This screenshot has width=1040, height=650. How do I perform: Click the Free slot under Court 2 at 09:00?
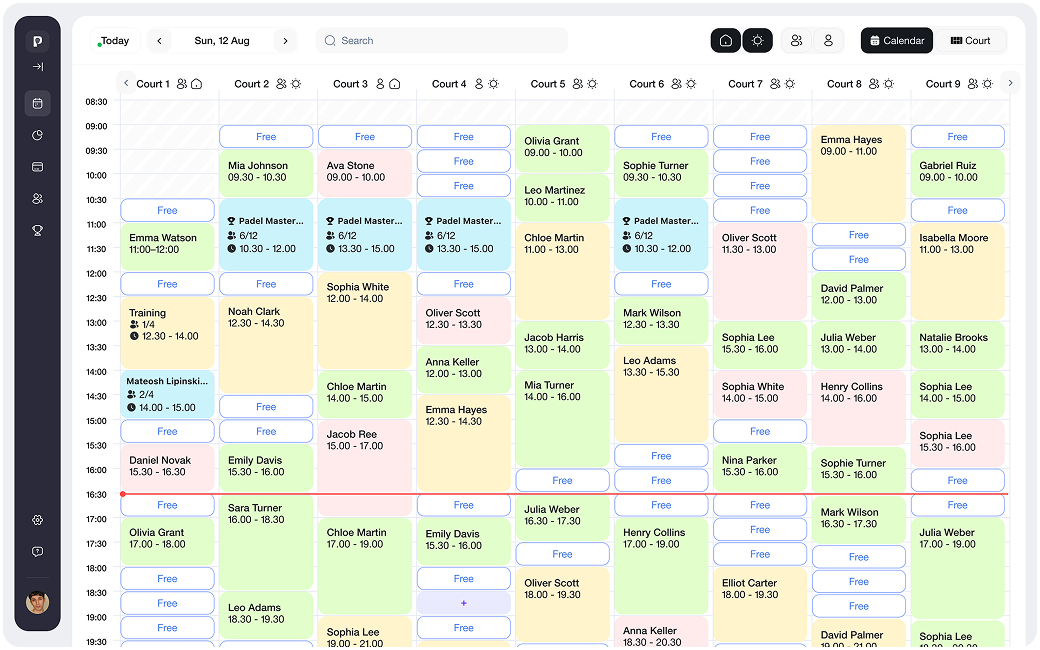[x=266, y=137]
